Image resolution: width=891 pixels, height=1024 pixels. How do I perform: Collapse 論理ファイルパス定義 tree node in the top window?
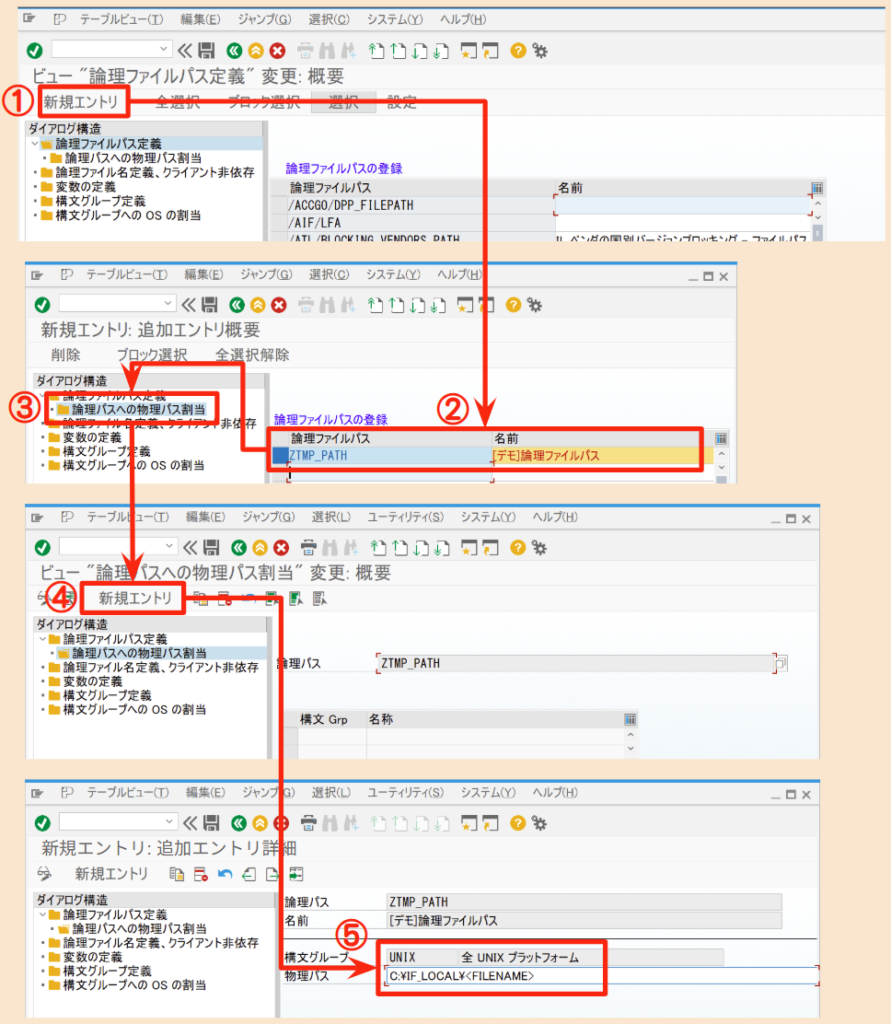[35, 144]
